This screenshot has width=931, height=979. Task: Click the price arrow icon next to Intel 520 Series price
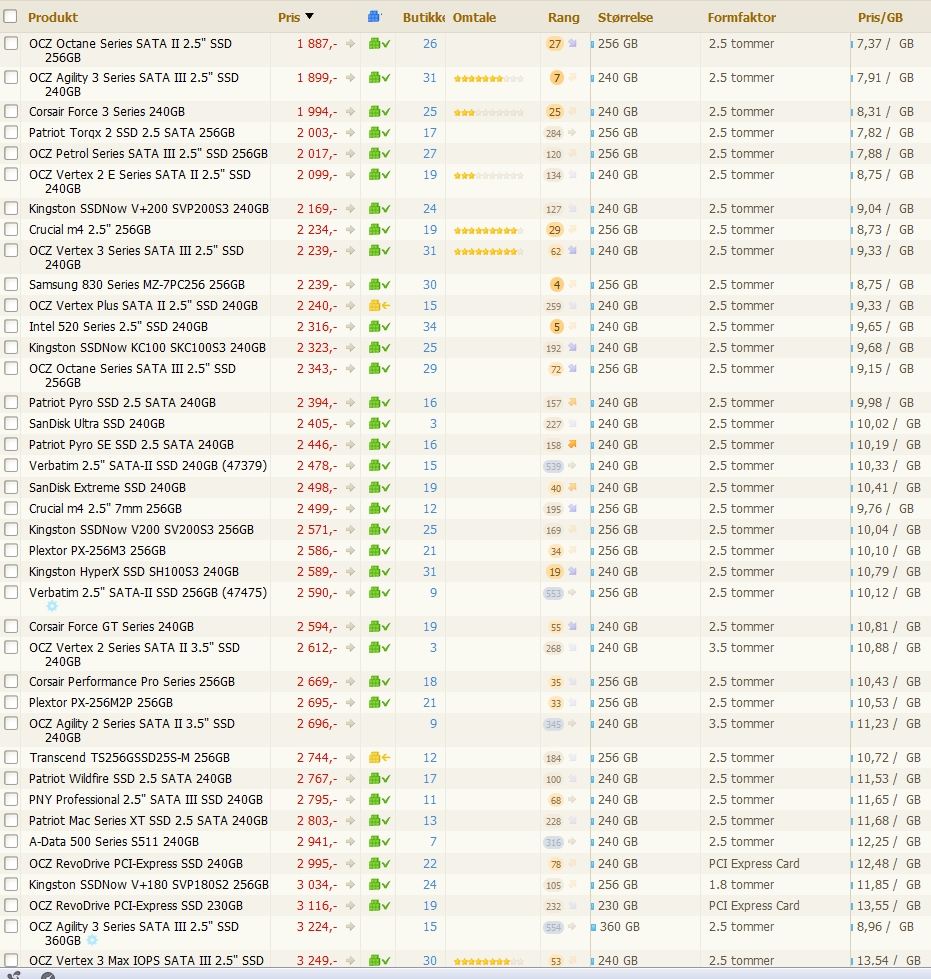tap(350, 327)
